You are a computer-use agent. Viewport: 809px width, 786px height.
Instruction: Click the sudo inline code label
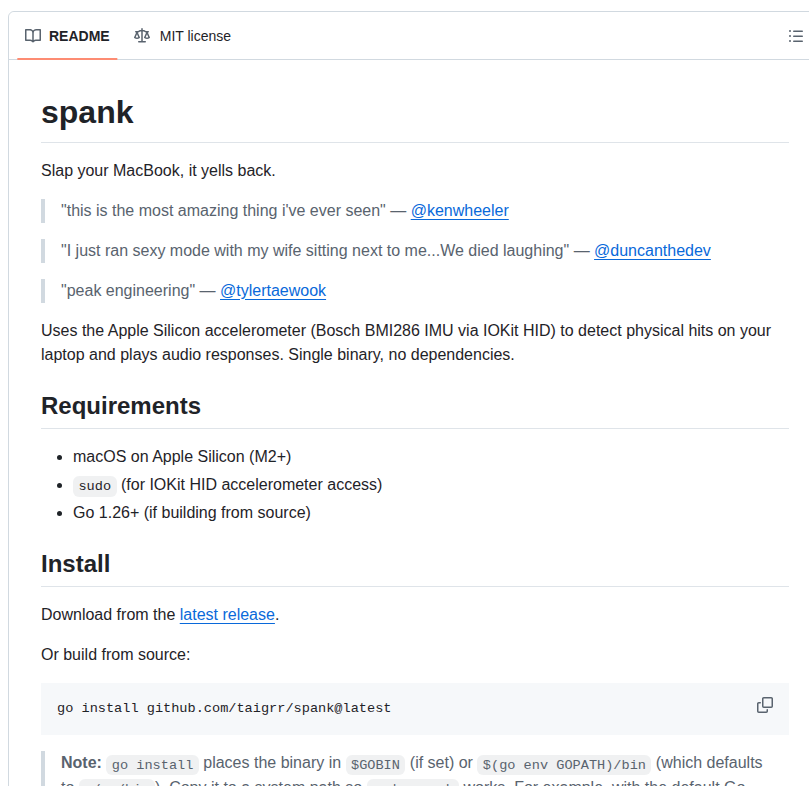[x=94, y=485]
